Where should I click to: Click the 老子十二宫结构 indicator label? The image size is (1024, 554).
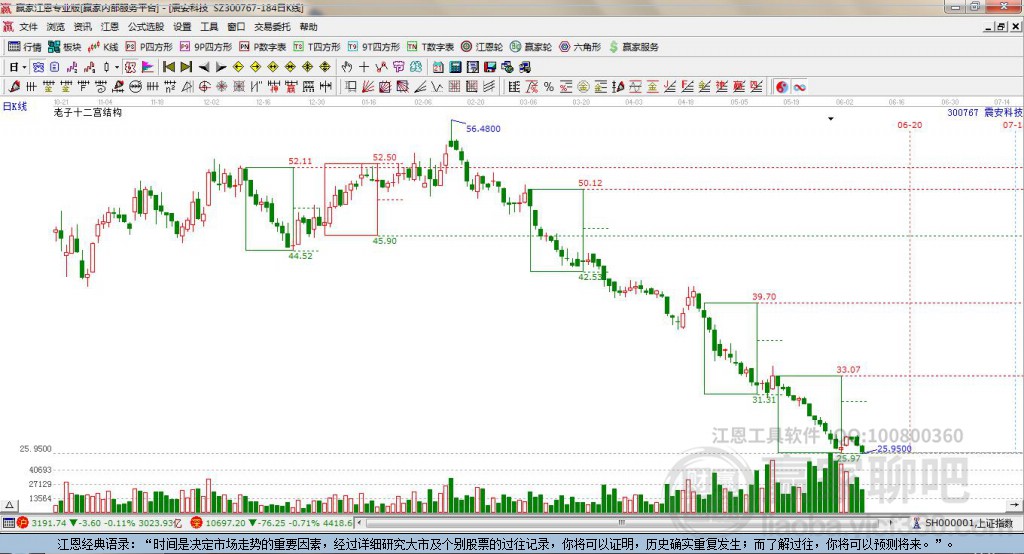(88, 112)
